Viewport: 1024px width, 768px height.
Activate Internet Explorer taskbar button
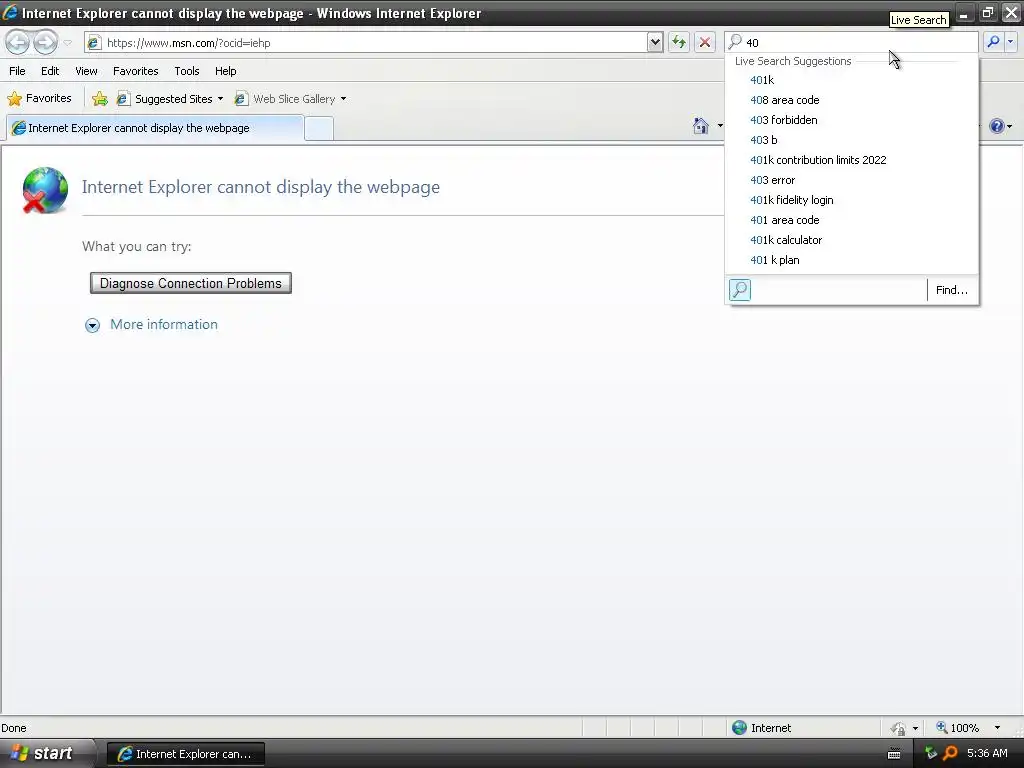pos(185,754)
